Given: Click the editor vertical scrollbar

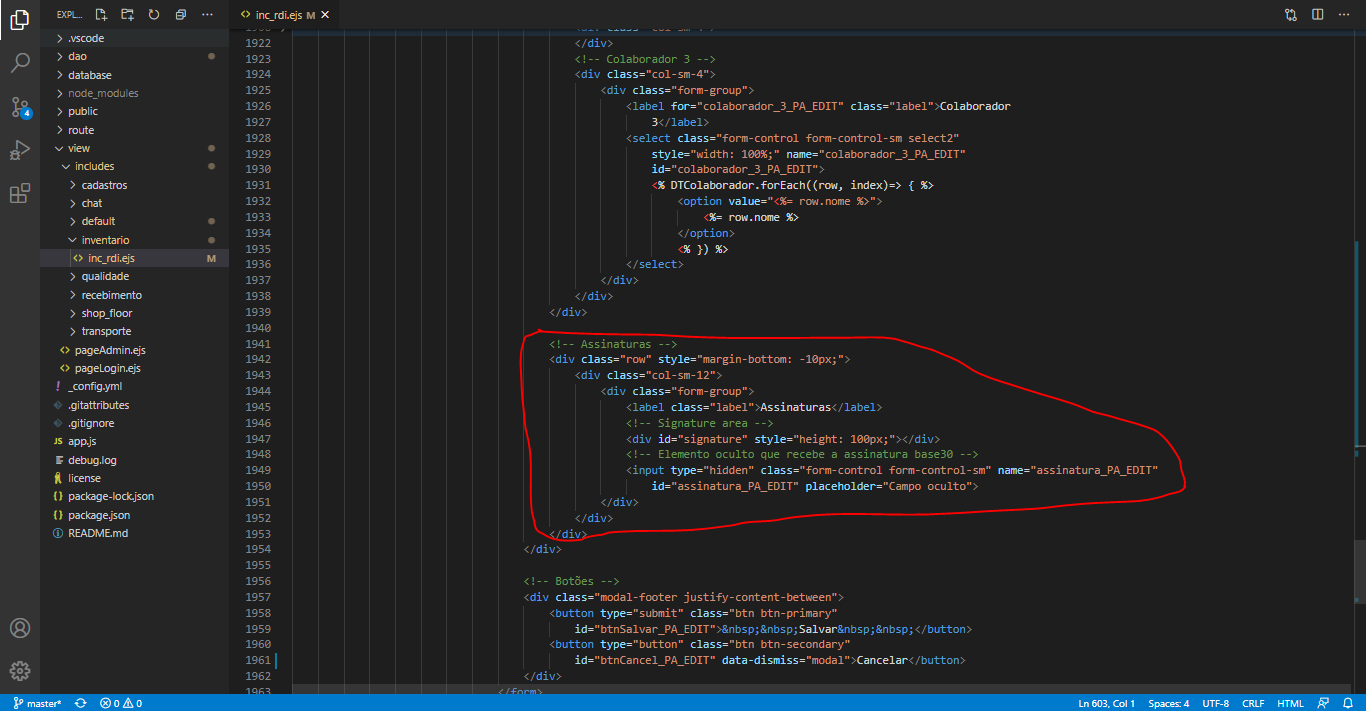Looking at the screenshot, I should tap(1359, 400).
